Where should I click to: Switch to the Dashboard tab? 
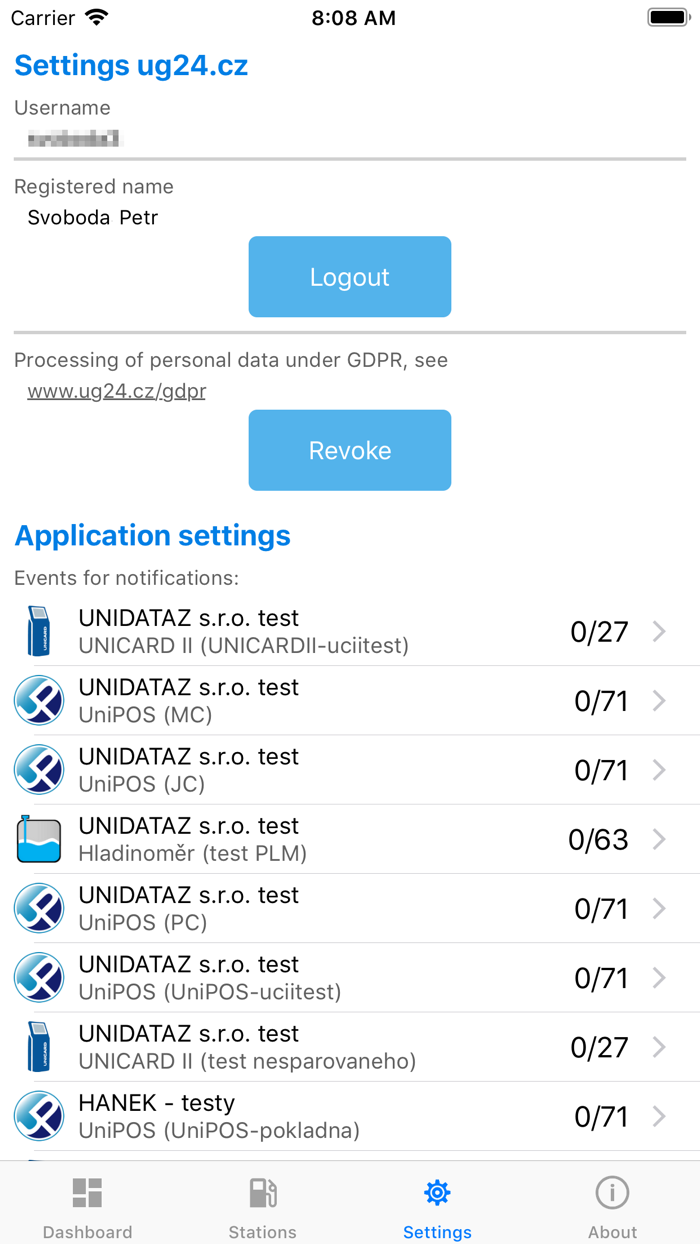pyautogui.click(x=87, y=1204)
